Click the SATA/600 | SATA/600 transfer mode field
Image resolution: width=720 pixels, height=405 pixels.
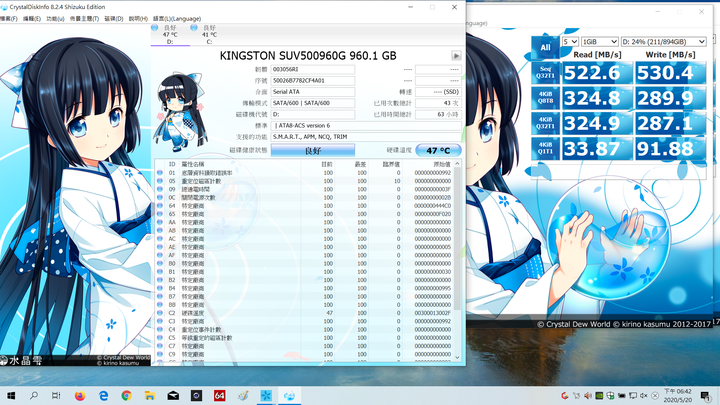(313, 103)
